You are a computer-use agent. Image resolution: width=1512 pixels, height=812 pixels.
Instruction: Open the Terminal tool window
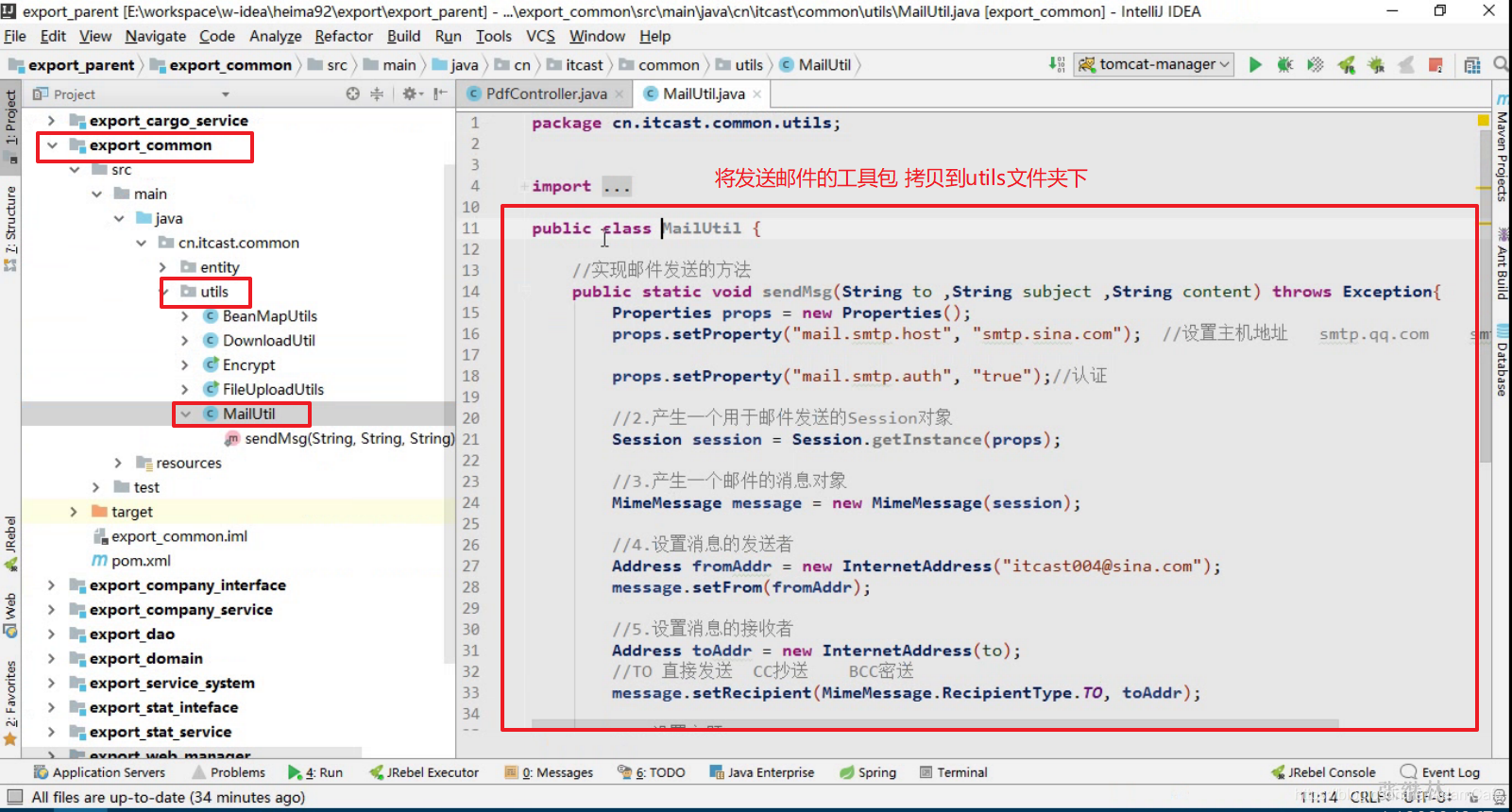pyautogui.click(x=953, y=772)
